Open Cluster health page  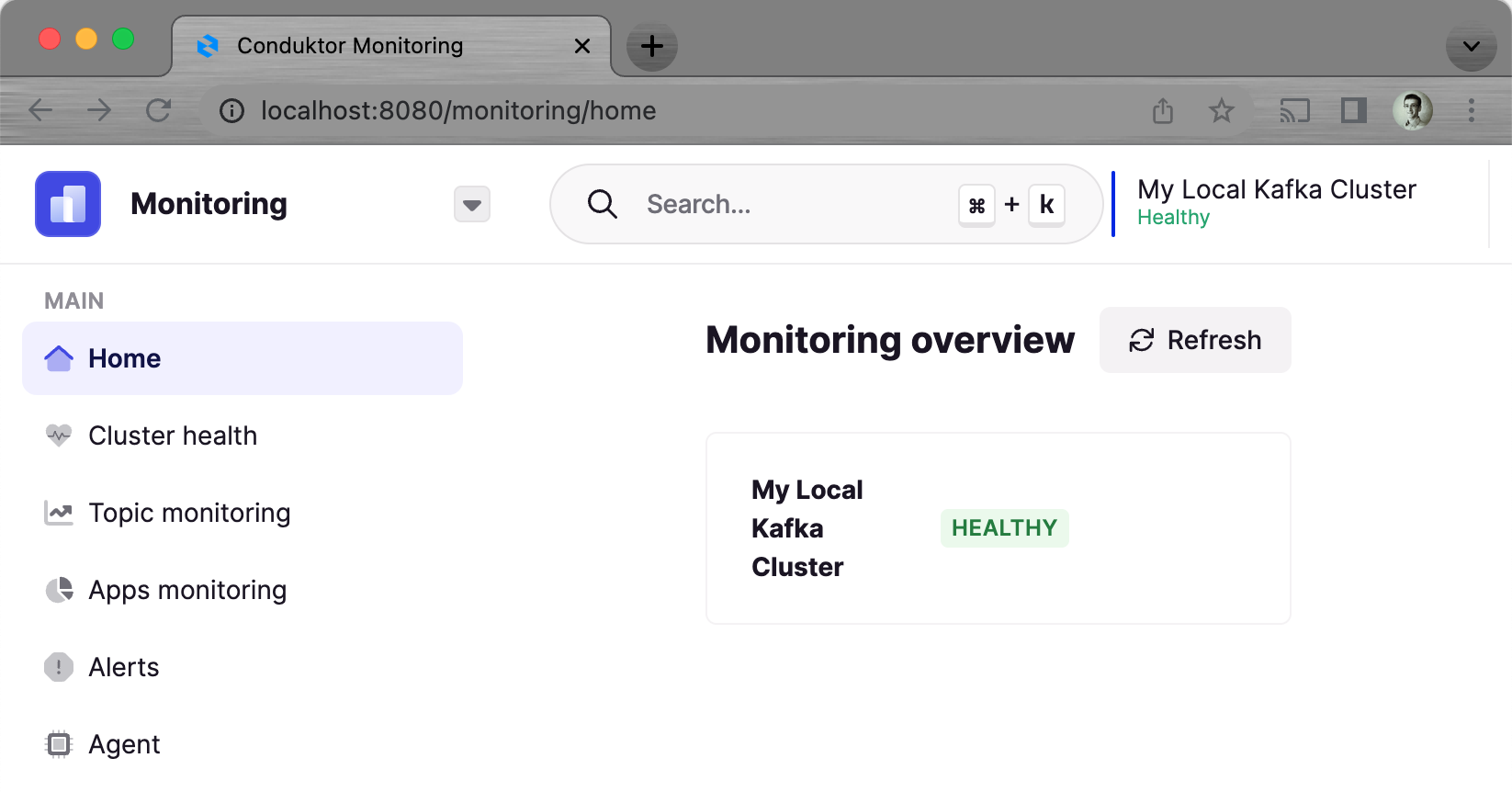[x=243, y=436]
